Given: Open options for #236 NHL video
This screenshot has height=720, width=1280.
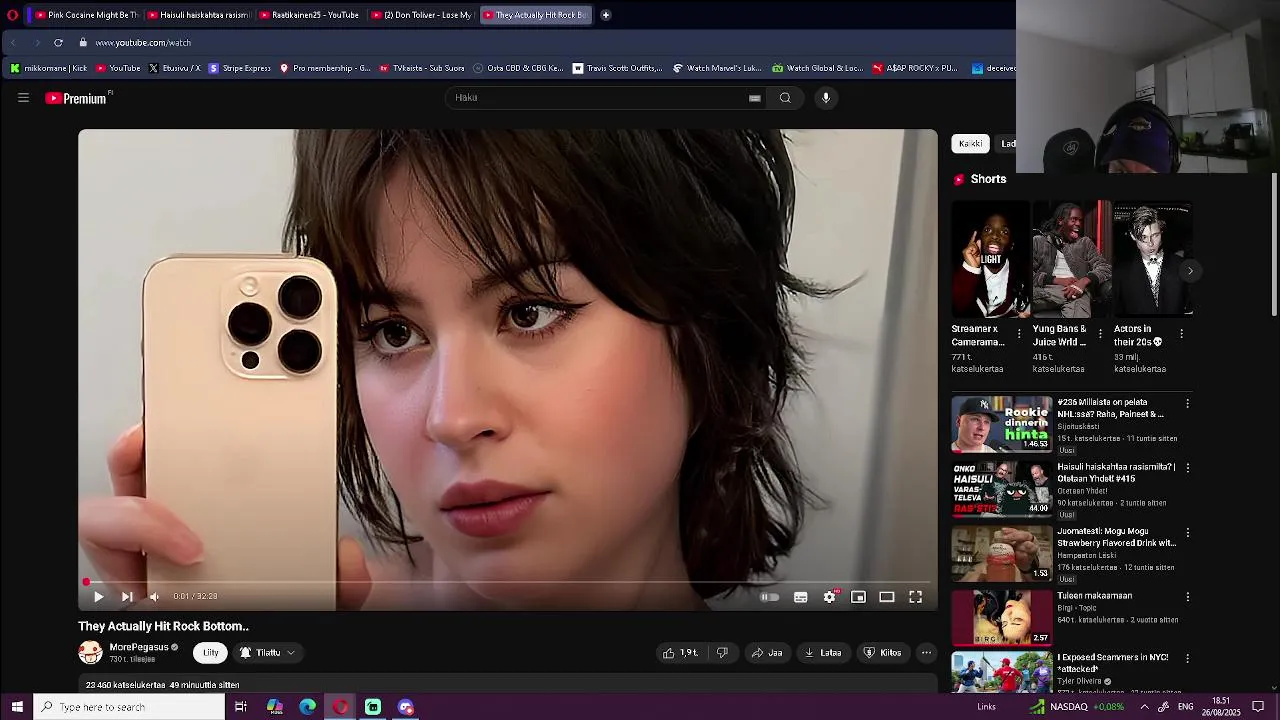Looking at the screenshot, I should tap(1187, 404).
